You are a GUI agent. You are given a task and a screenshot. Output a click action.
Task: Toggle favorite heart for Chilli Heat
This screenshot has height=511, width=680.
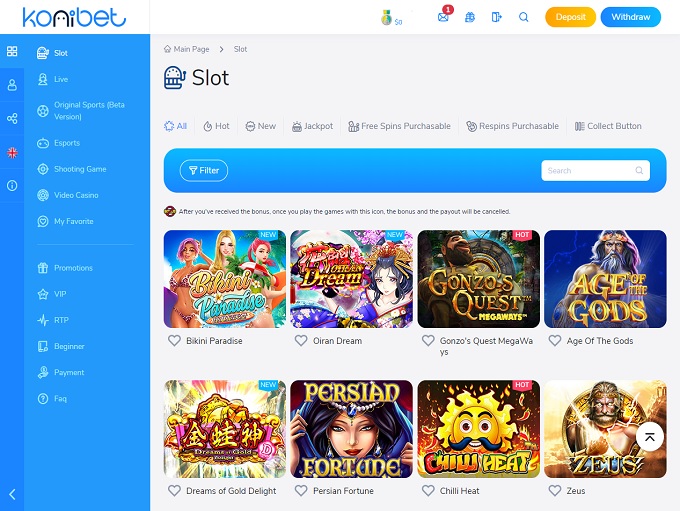pyautogui.click(x=428, y=491)
